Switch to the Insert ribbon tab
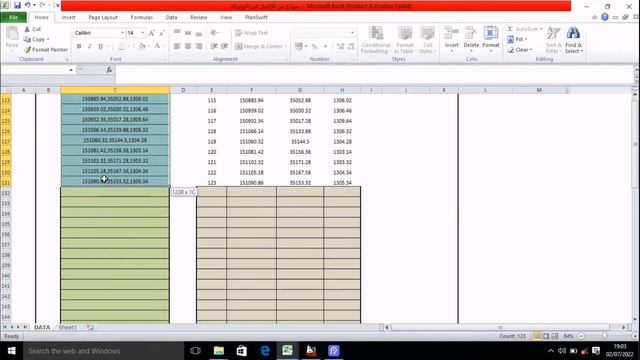The width and height of the screenshot is (640, 360). (x=68, y=18)
